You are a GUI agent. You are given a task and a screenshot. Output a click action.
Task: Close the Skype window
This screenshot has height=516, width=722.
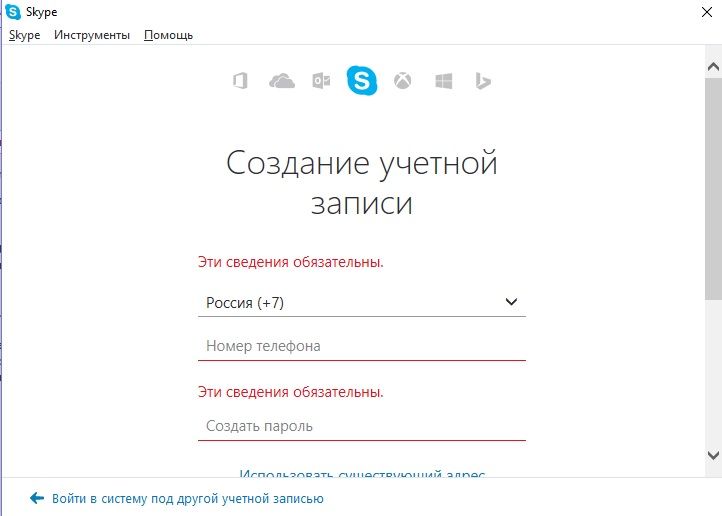coord(707,12)
